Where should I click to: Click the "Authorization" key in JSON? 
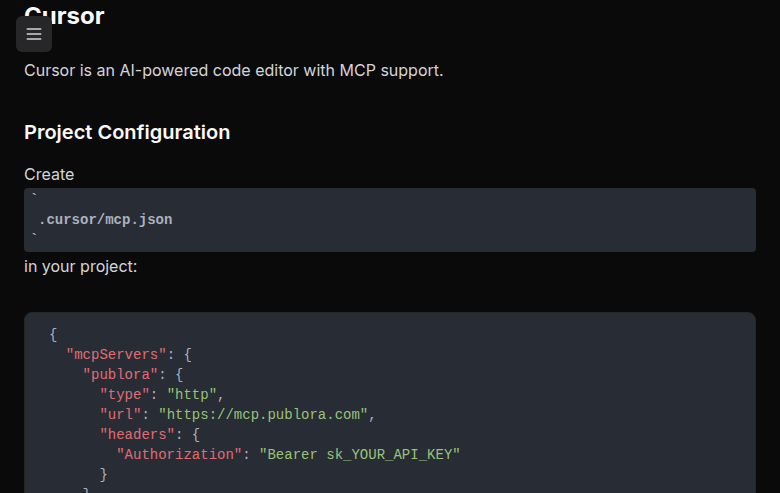[179, 454]
